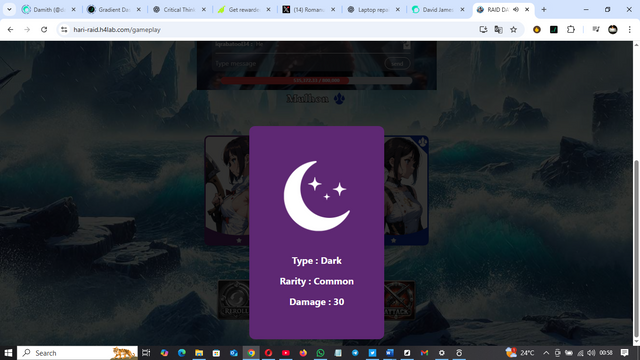Click the Mulhon boss name
This screenshot has height=360, width=640.
[x=307, y=98]
